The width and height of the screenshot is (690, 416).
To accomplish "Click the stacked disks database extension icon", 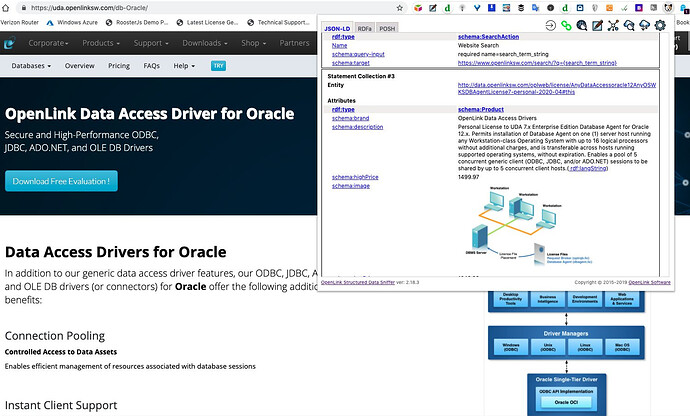I will point(521,8).
